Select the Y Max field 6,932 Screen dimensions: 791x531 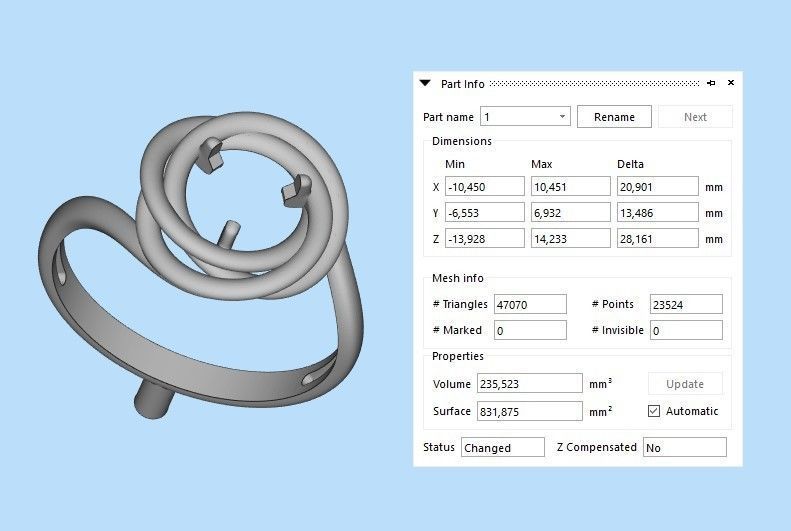[571, 213]
